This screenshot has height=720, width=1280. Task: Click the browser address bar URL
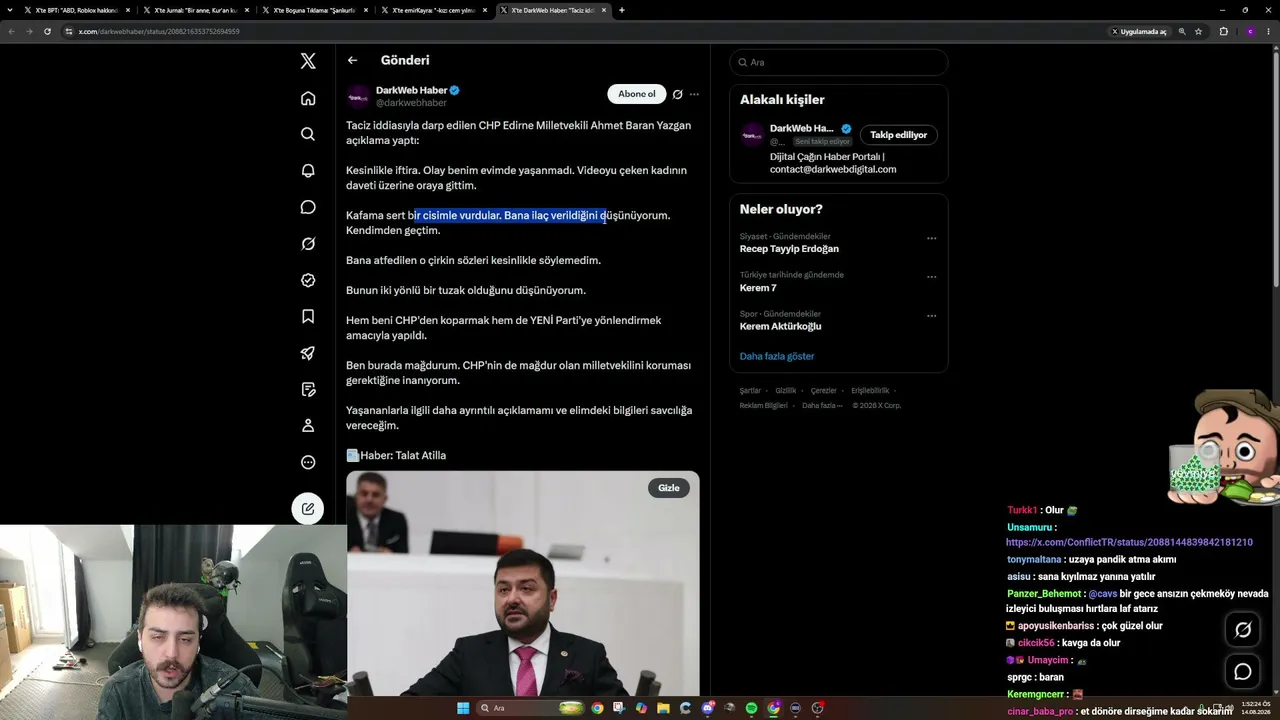pyautogui.click(x=159, y=31)
